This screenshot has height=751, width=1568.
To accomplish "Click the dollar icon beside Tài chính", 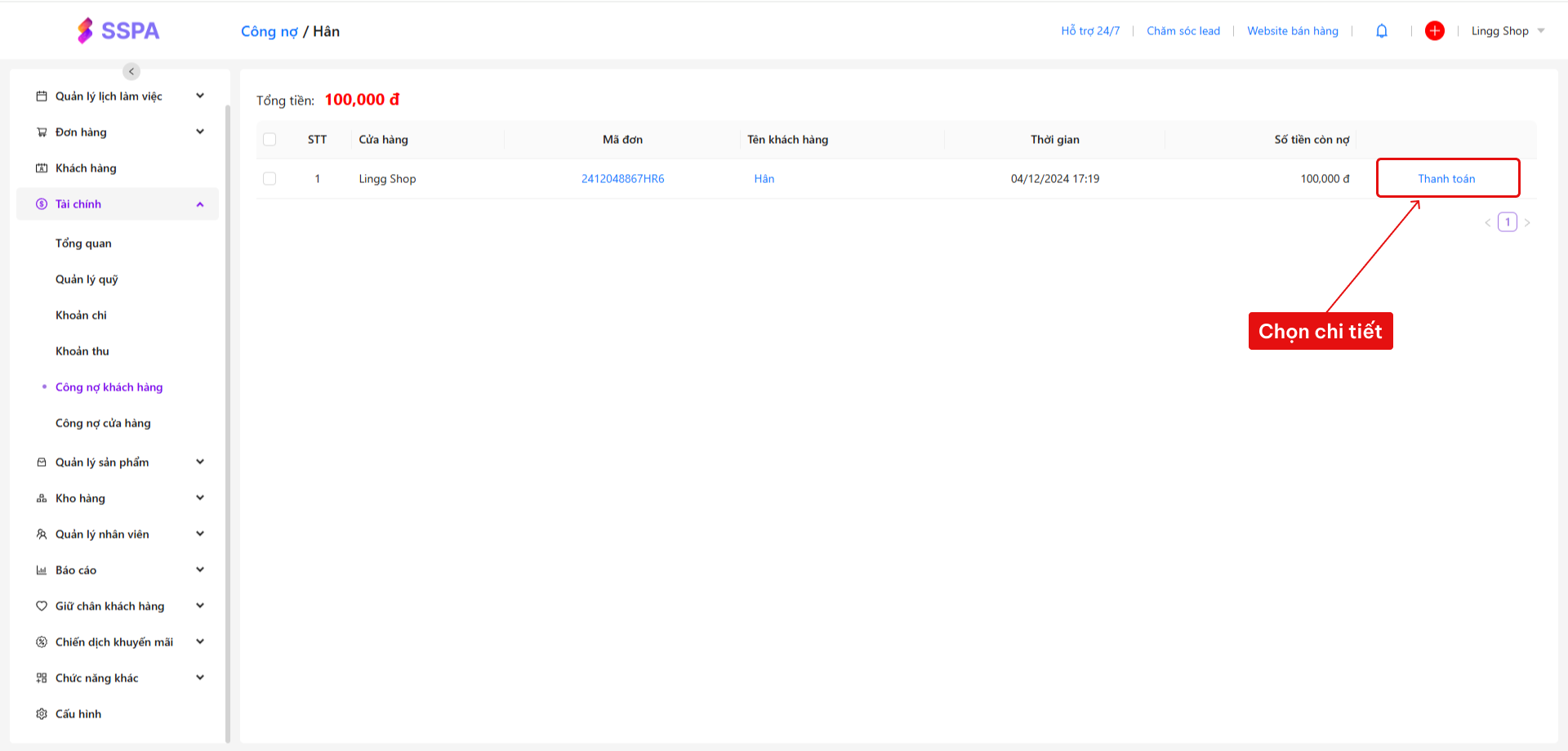I will (42, 203).
